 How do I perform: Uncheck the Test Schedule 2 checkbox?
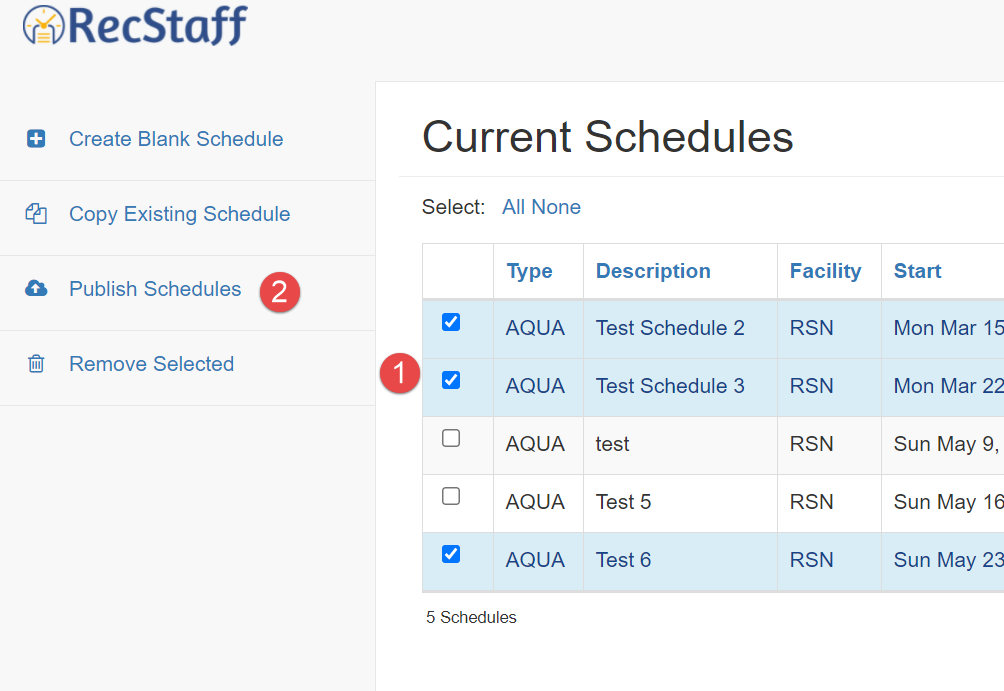point(451,322)
